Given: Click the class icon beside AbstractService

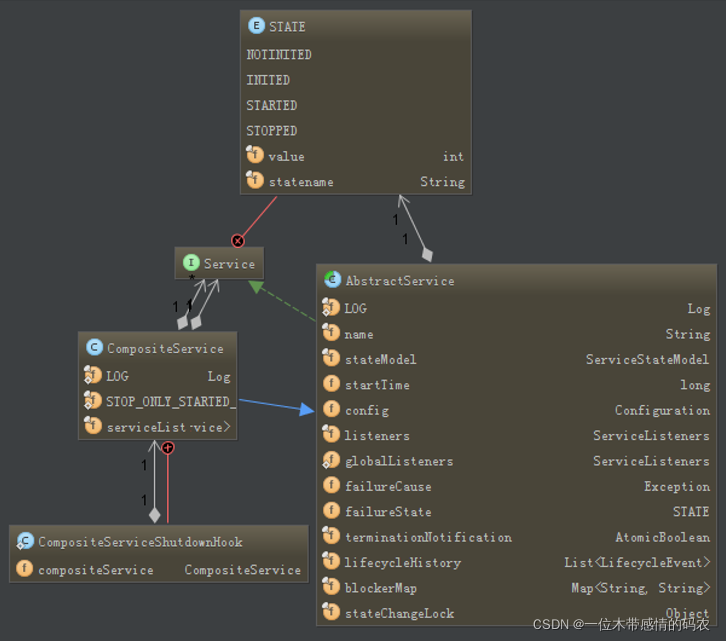Looking at the screenshot, I should (332, 281).
